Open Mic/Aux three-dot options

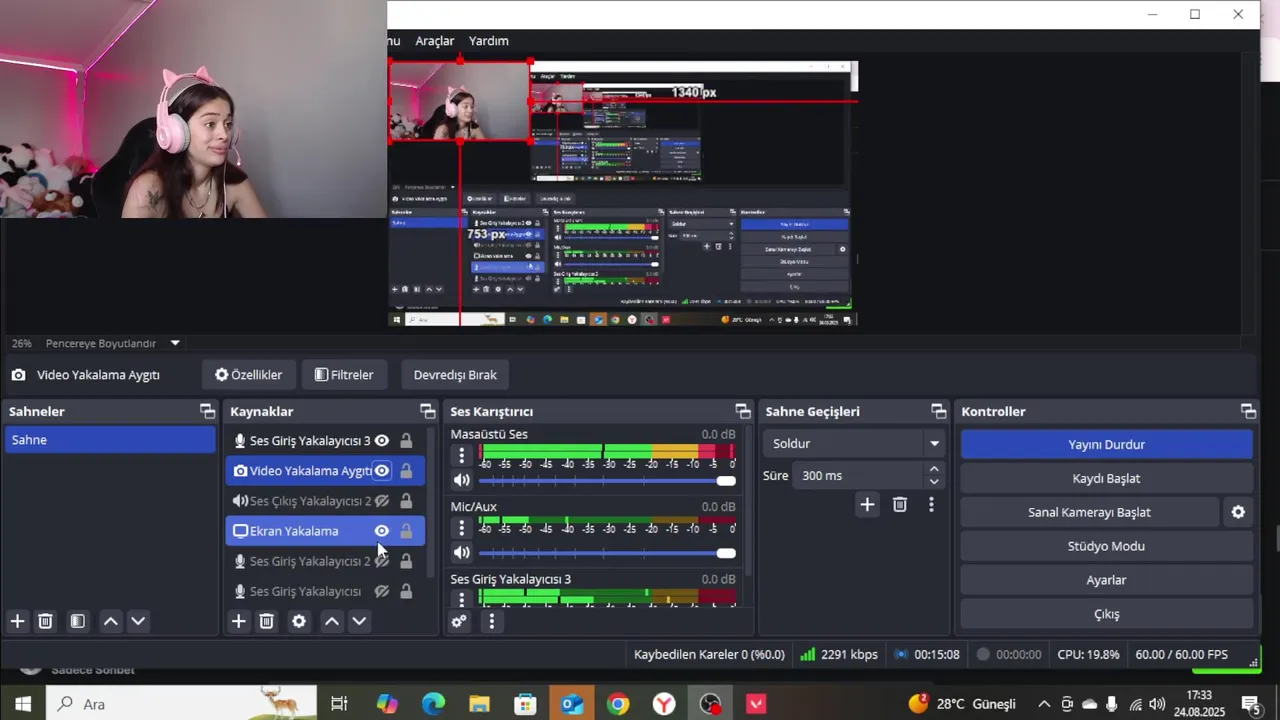point(461,528)
